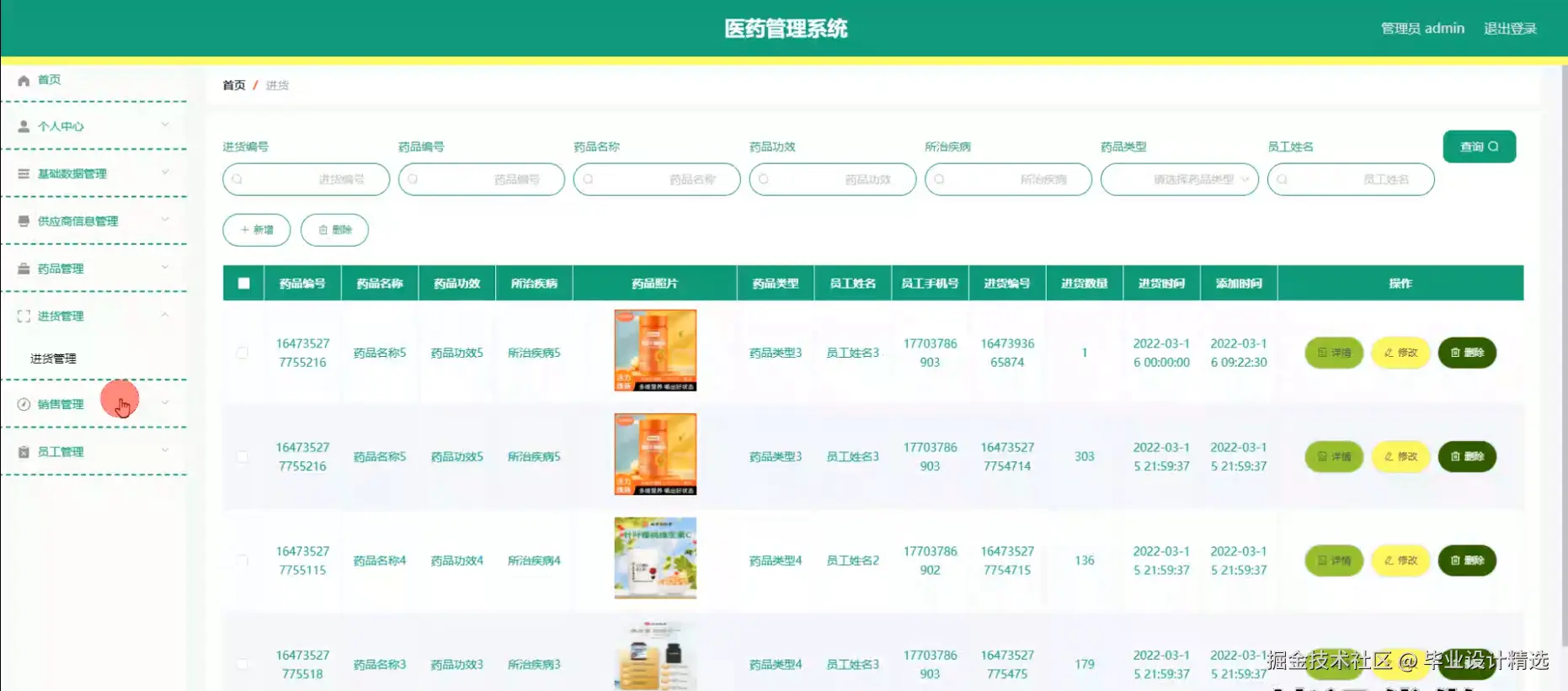This screenshot has height=691, width=1568.
Task: Click drug photo in the 药品名称4 row
Action: tap(655, 558)
